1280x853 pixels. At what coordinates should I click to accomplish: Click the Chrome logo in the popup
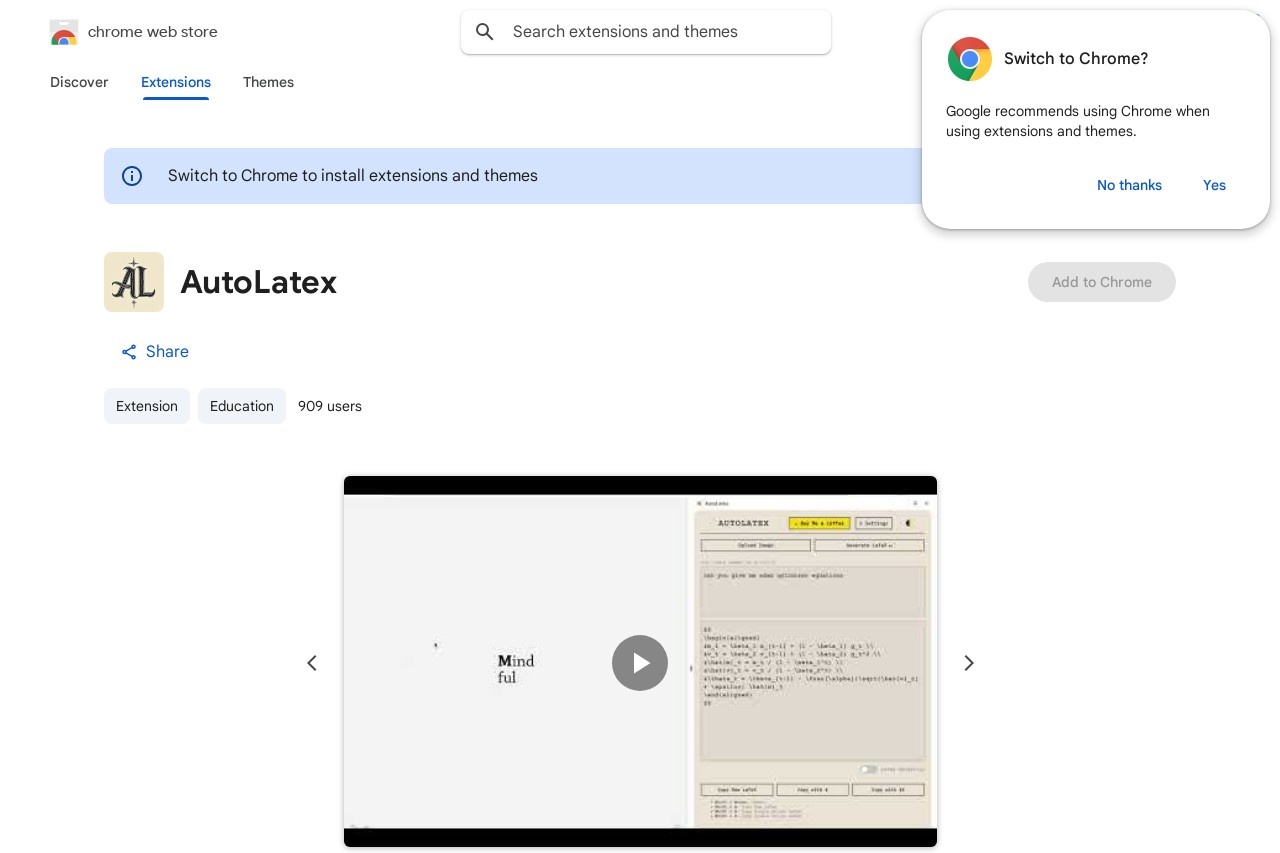pyautogui.click(x=970, y=59)
